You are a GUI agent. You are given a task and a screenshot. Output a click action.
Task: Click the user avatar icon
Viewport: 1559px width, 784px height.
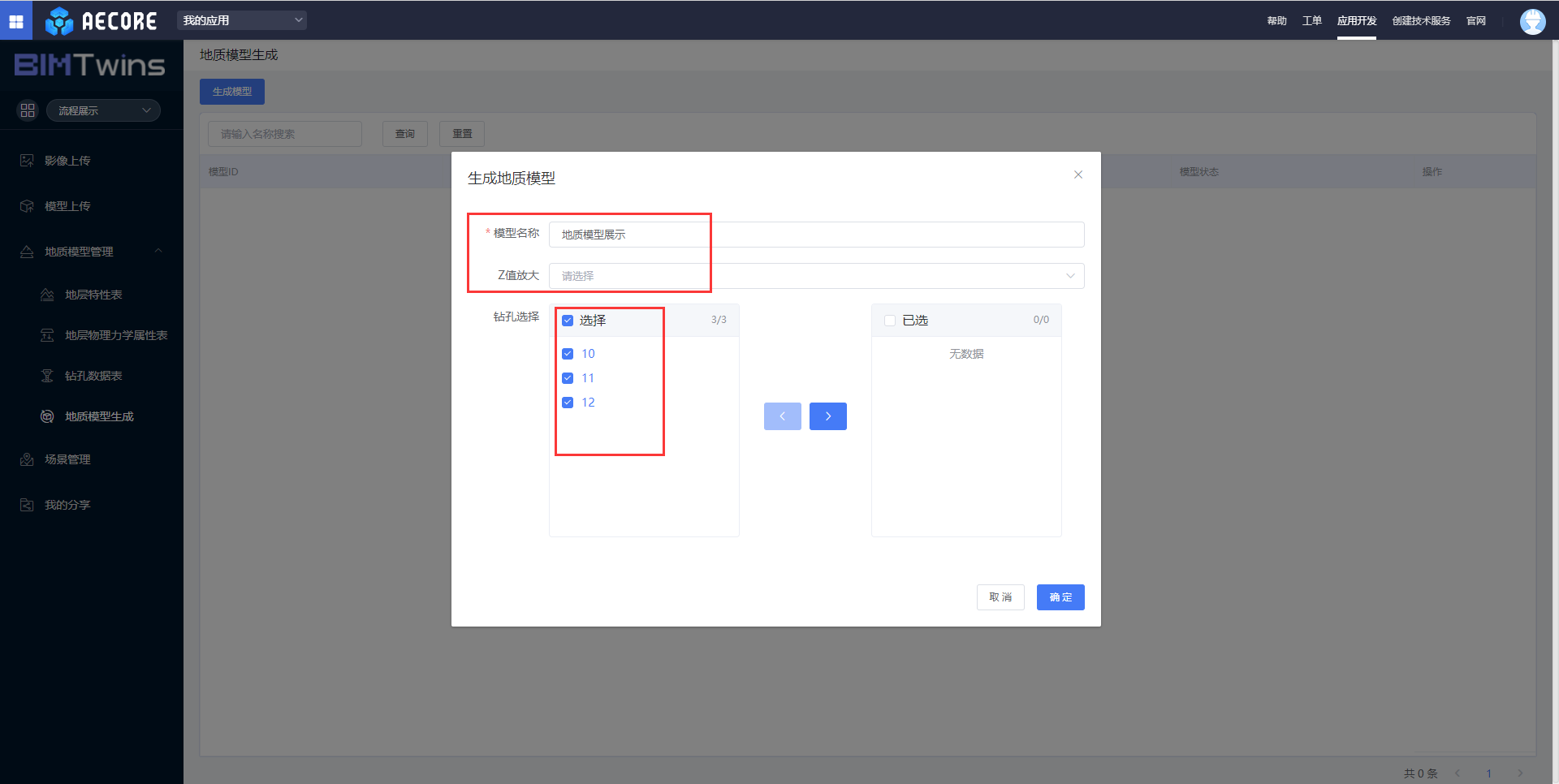[1532, 21]
